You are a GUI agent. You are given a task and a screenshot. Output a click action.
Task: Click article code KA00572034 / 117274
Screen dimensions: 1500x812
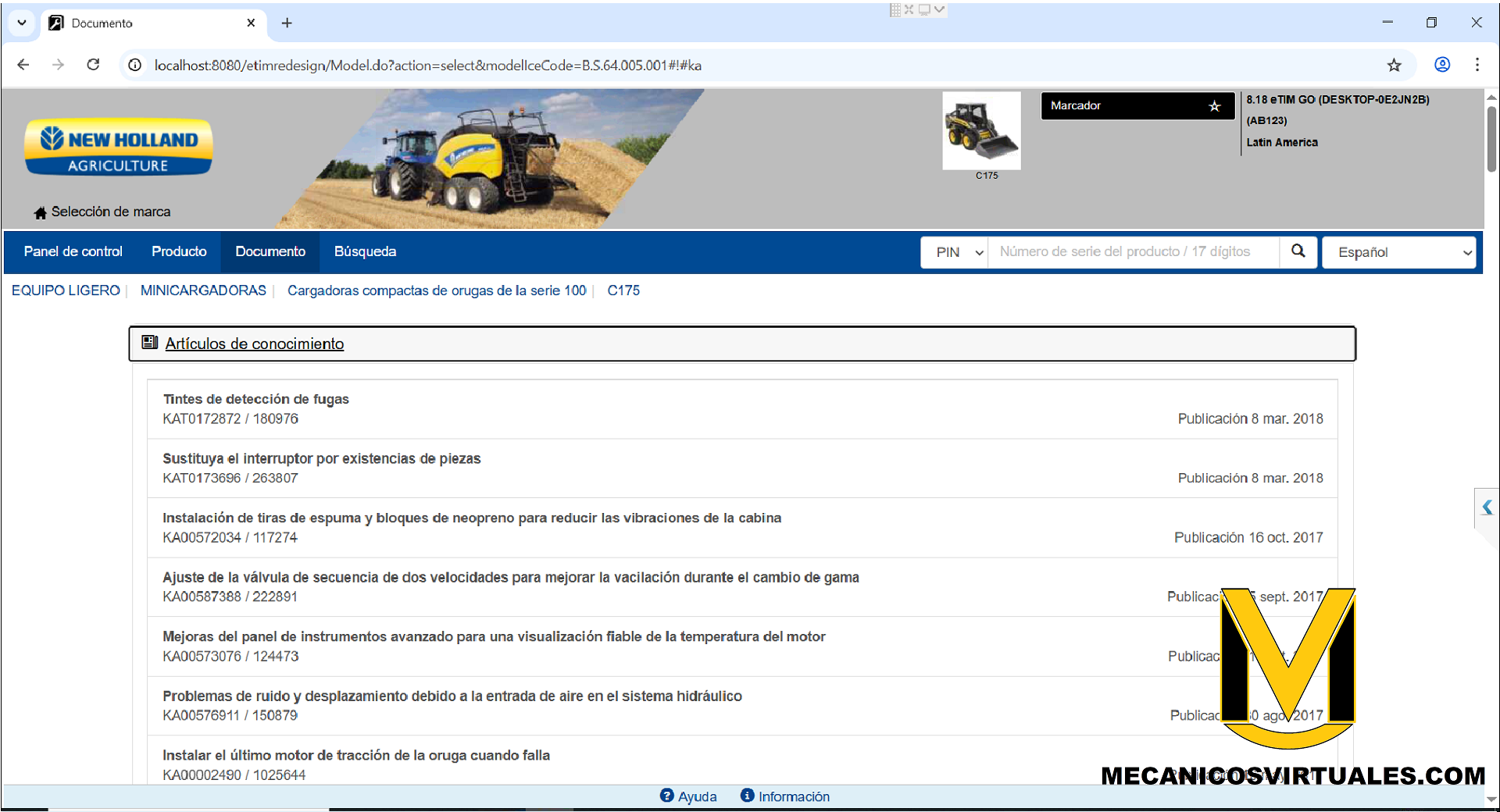coord(230,537)
